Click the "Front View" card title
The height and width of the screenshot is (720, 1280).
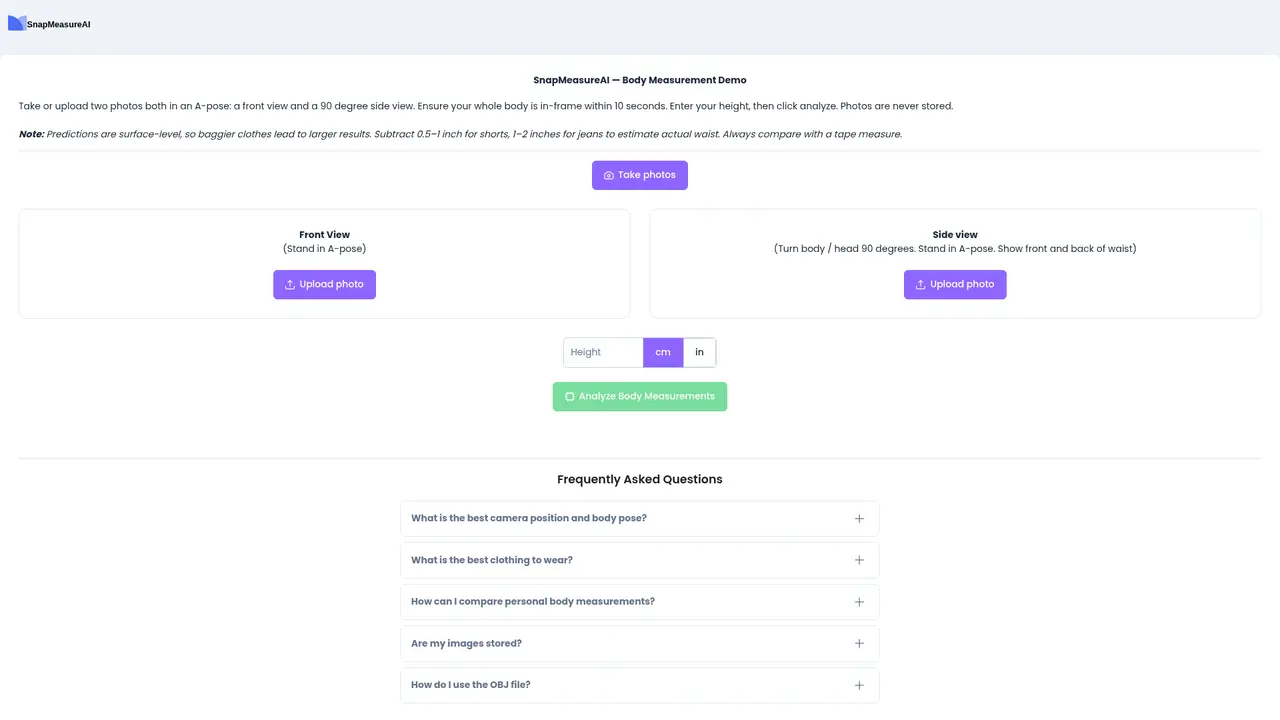click(x=325, y=235)
